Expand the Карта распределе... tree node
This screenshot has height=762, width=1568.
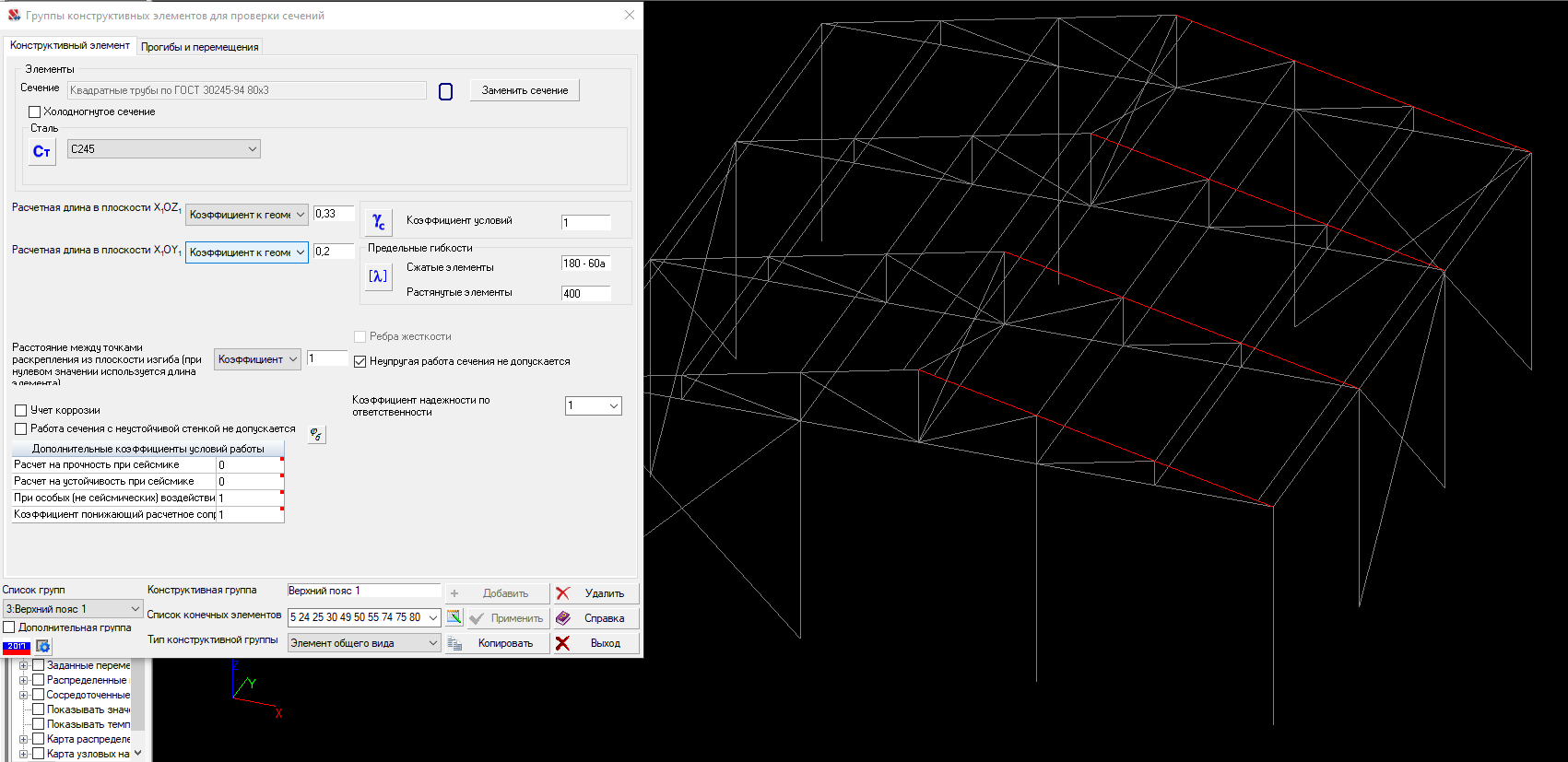point(24,739)
